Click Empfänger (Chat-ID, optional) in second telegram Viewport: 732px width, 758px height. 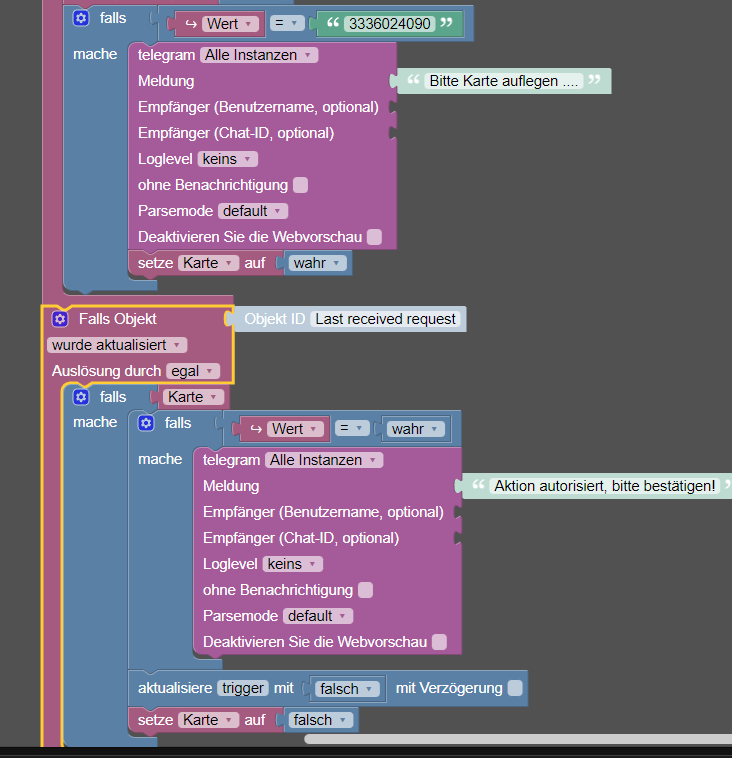301,538
